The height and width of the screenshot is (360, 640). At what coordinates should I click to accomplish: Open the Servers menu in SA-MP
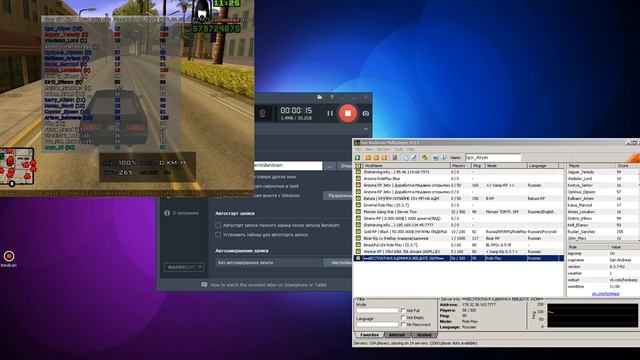coord(383,149)
